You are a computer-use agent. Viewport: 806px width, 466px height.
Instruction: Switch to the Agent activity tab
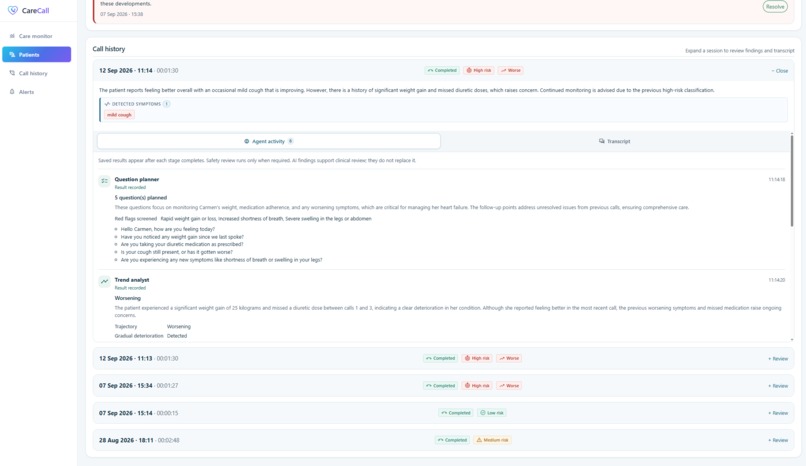pyautogui.click(x=269, y=141)
